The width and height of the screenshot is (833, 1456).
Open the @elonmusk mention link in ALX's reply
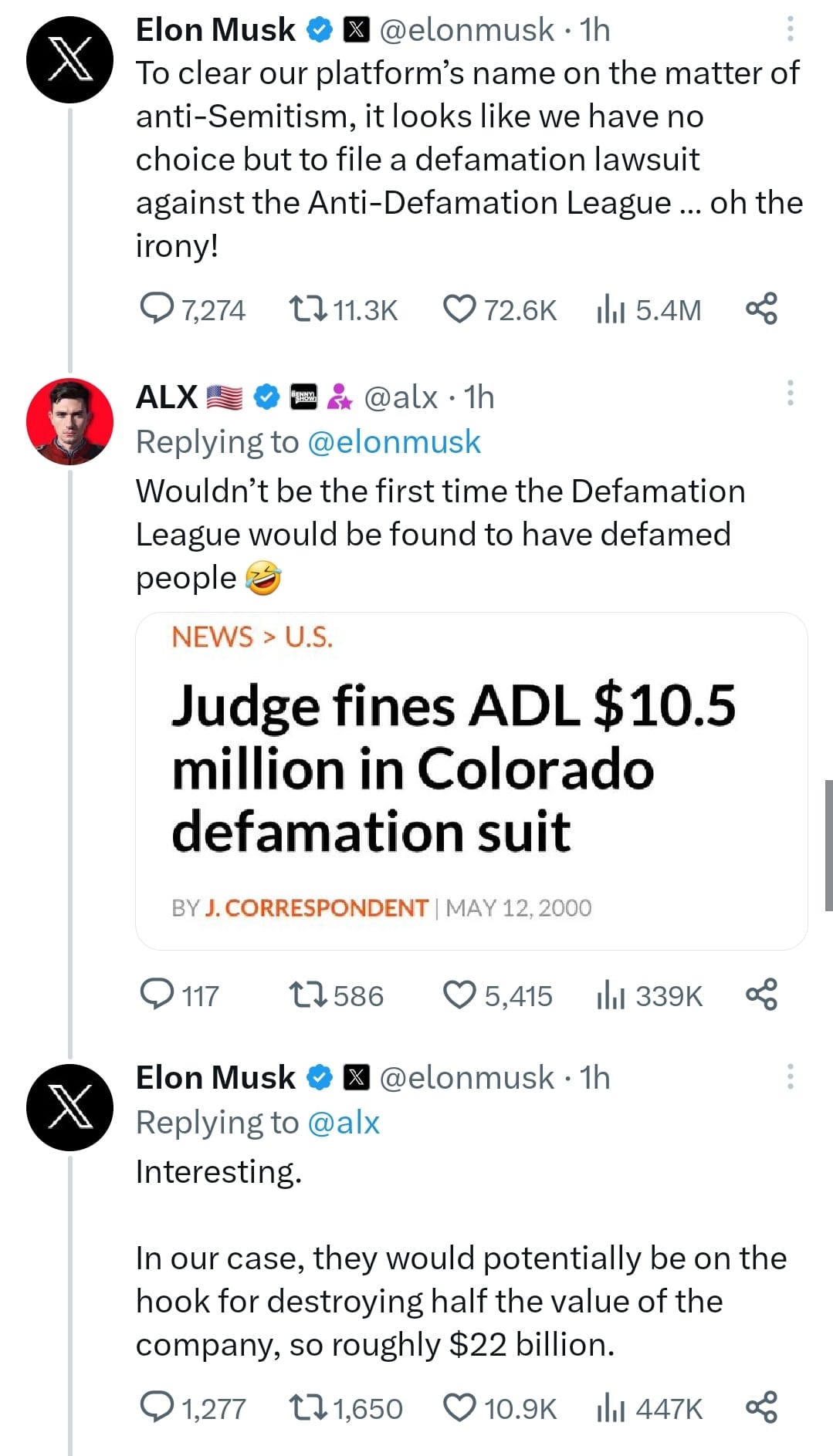(394, 442)
